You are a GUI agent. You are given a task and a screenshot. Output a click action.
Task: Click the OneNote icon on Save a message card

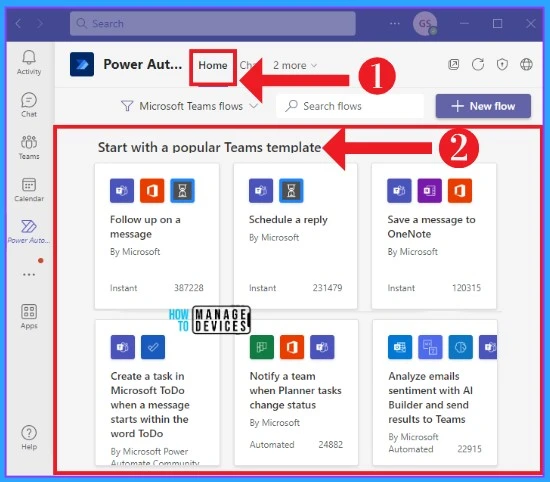[429, 190]
